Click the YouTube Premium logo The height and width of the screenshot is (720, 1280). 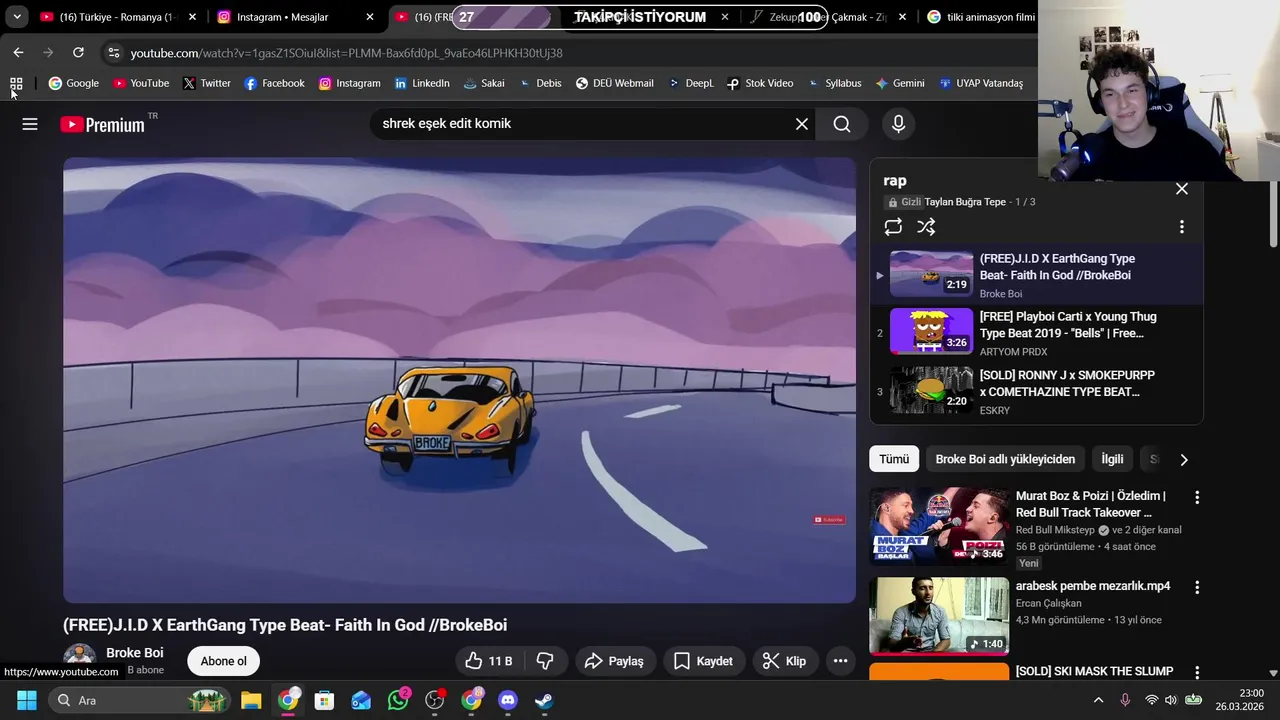pyautogui.click(x=102, y=124)
